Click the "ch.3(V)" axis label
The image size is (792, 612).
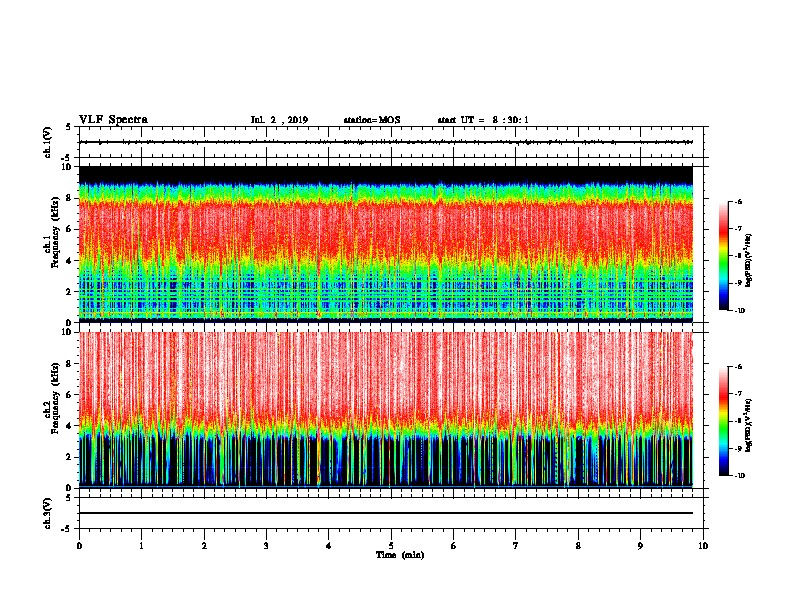pyautogui.click(x=48, y=513)
